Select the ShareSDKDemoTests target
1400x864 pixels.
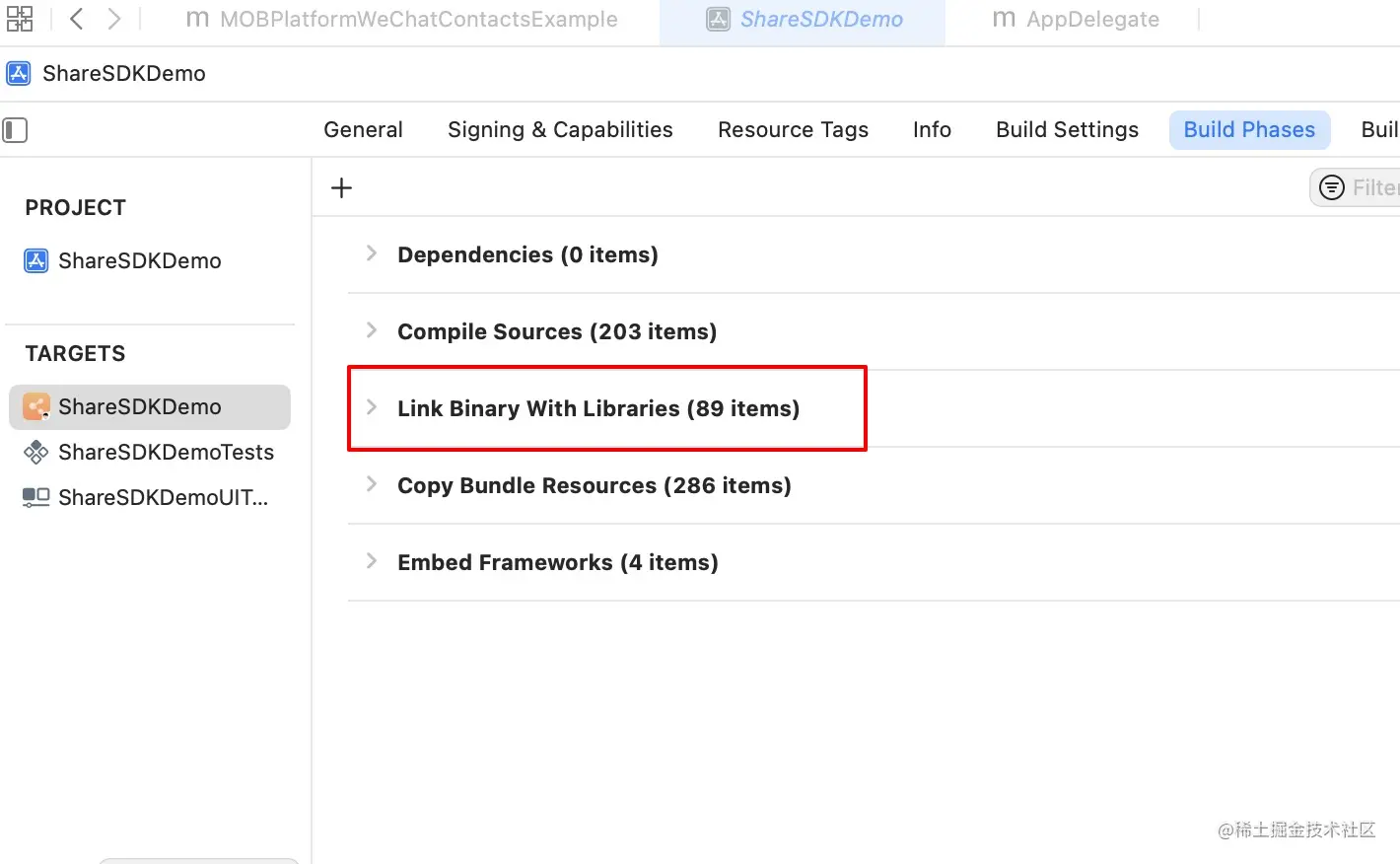pos(148,452)
